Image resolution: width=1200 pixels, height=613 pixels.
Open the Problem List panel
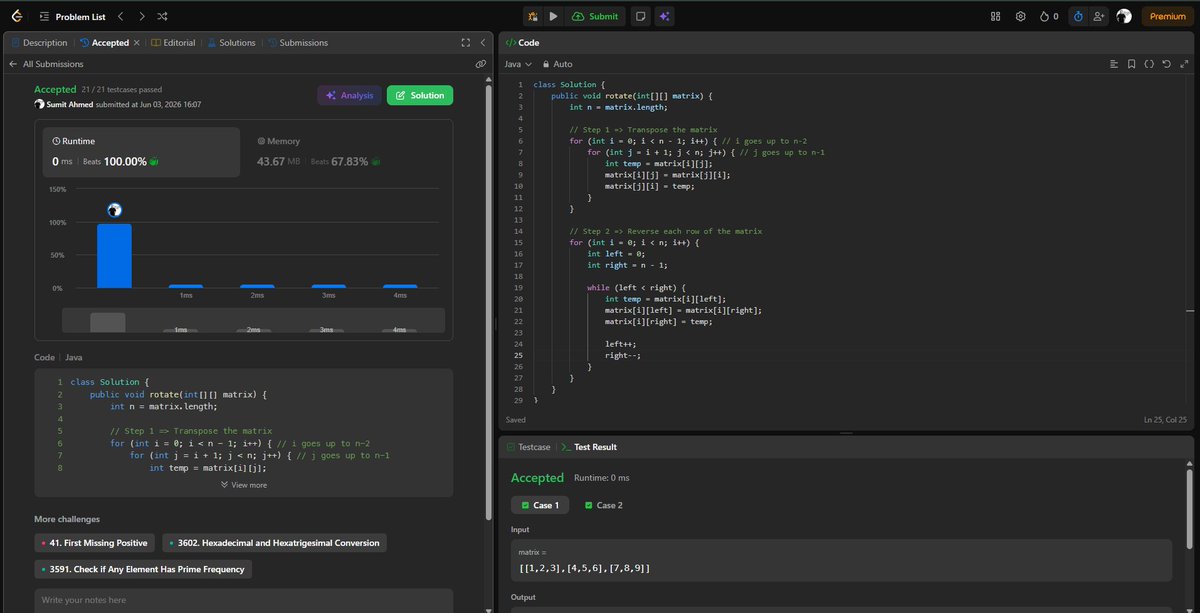coord(72,17)
